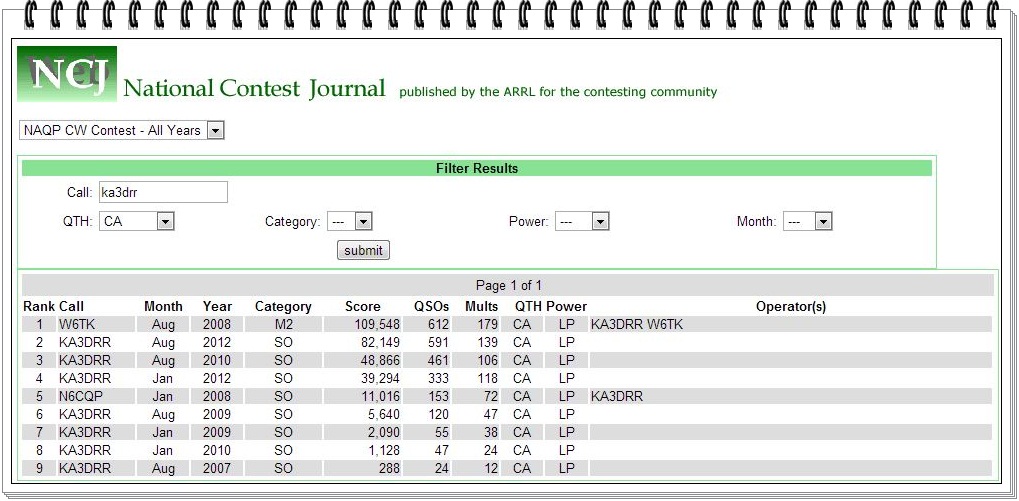Open the QTH dropdown showing CA
The width and height of the screenshot is (1019, 501).
coord(137,222)
